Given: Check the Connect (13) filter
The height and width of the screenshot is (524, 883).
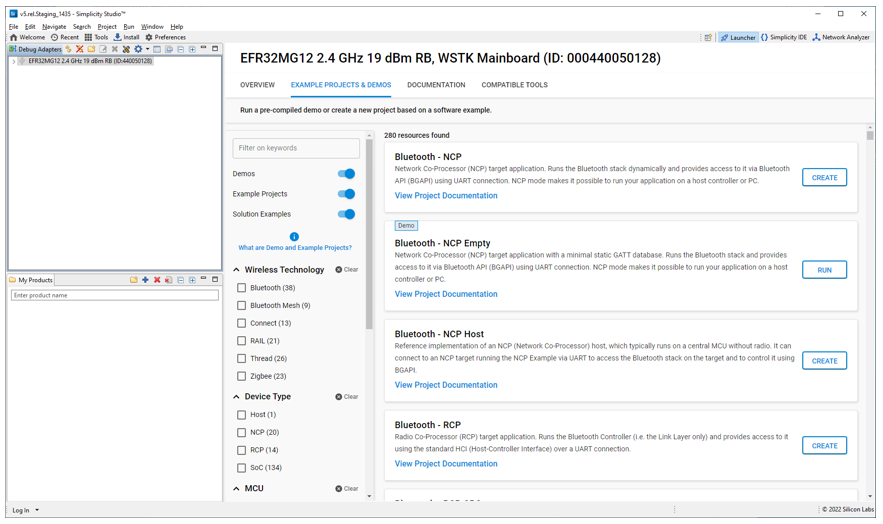Looking at the screenshot, I should pyautogui.click(x=242, y=323).
